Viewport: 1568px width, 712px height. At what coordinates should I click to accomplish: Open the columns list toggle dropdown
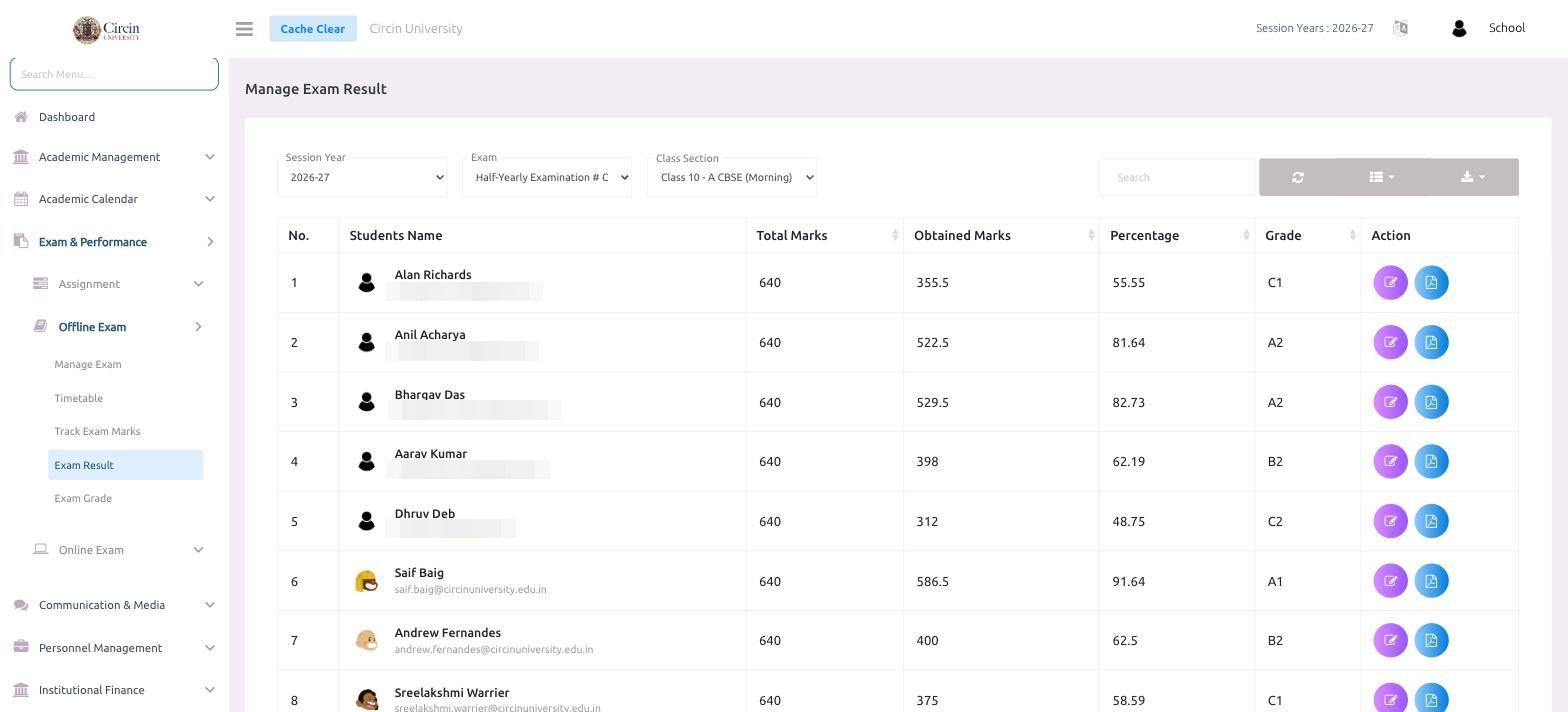1381,177
